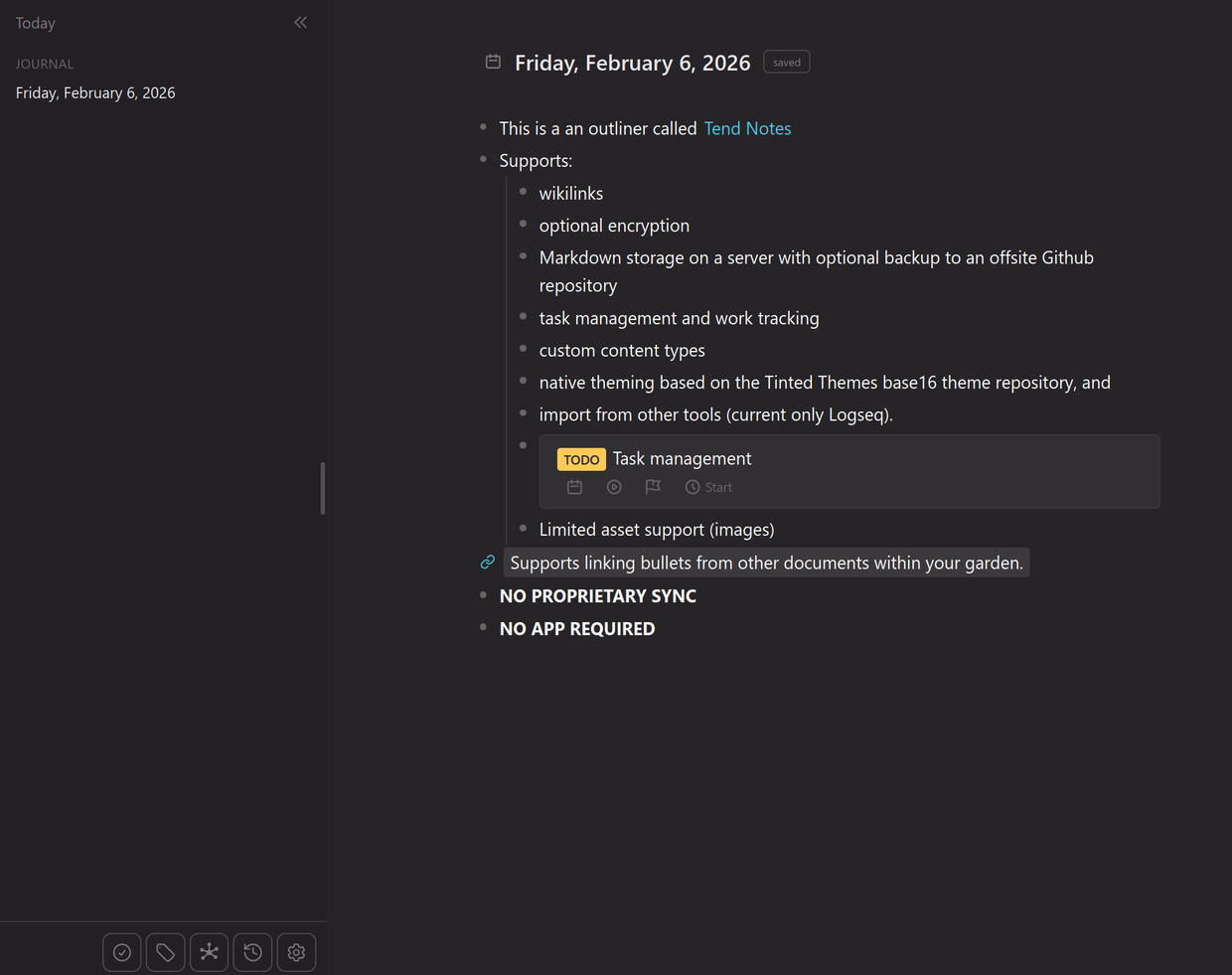Click the NO PROPRIETARY SYNC bullet text
The image size is (1232, 975).
click(x=597, y=596)
